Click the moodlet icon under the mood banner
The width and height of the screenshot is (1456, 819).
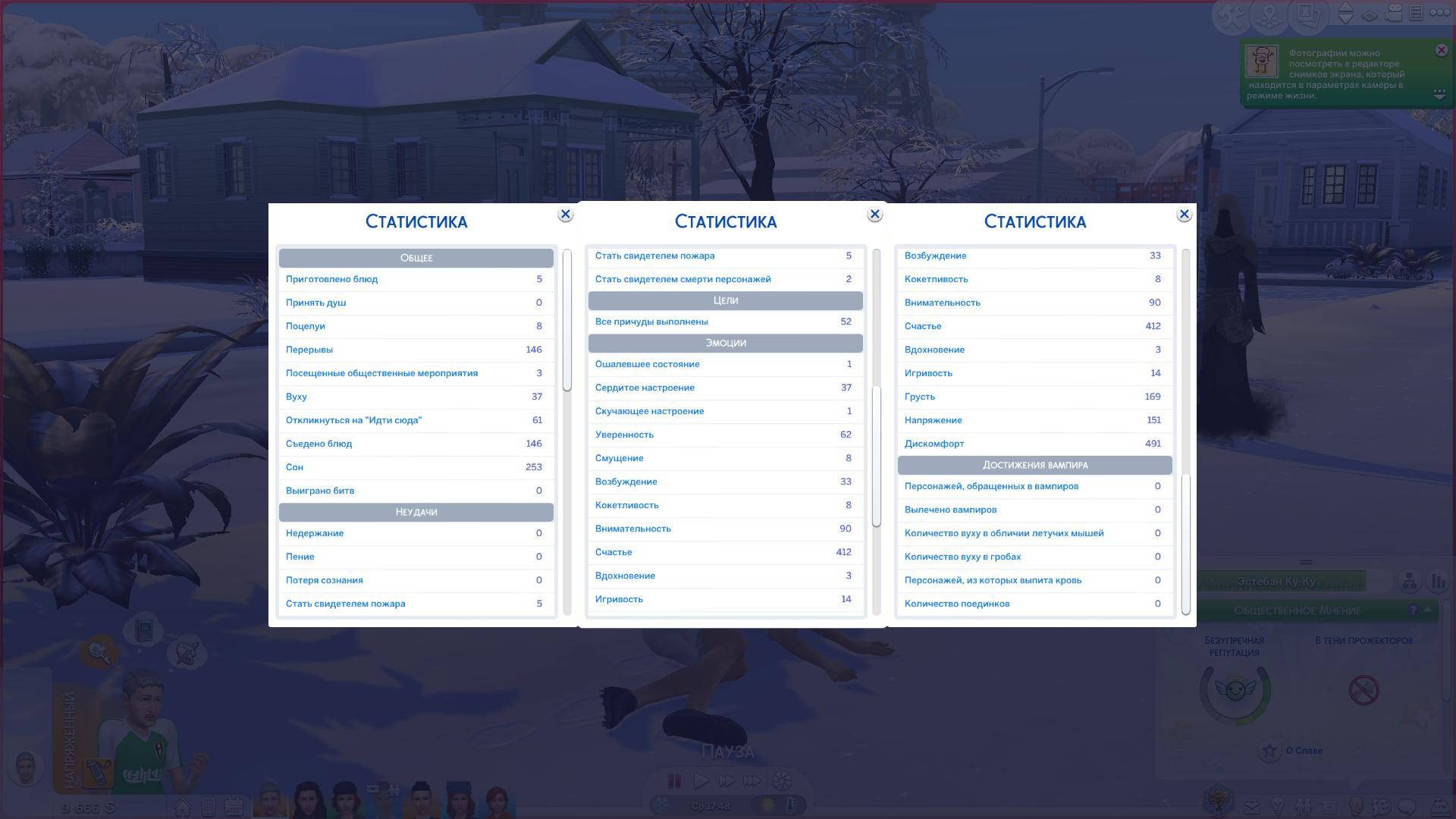point(98,773)
